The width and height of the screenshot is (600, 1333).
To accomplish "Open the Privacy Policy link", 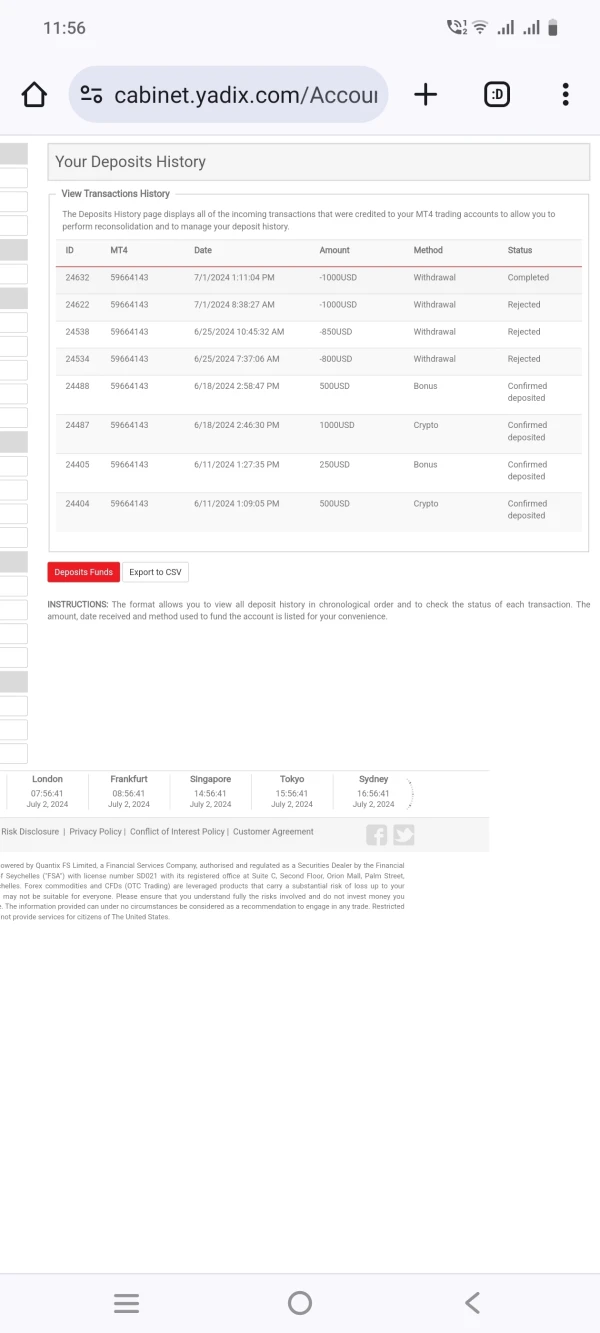I will [x=95, y=832].
